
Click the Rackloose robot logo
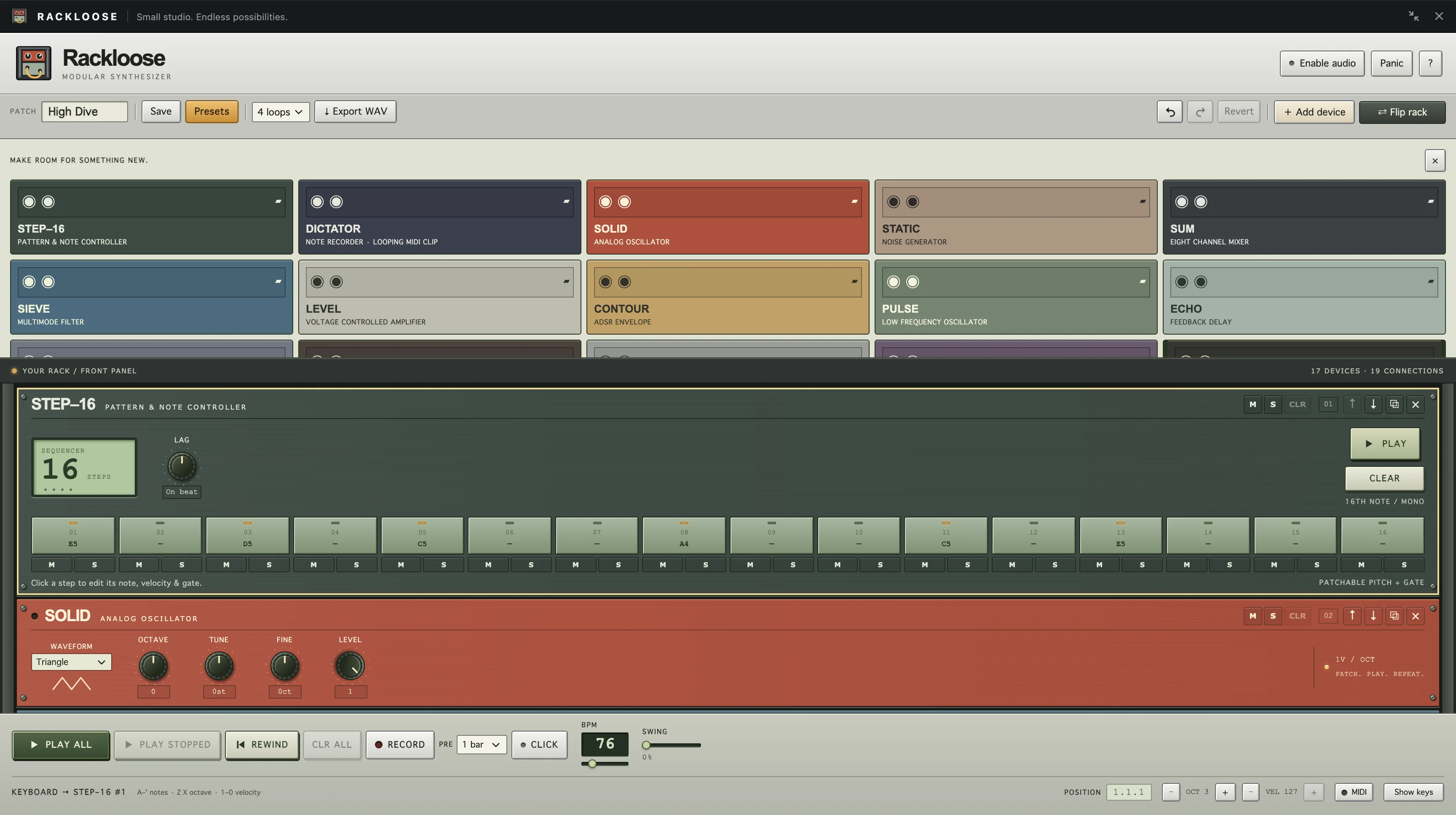coord(33,63)
